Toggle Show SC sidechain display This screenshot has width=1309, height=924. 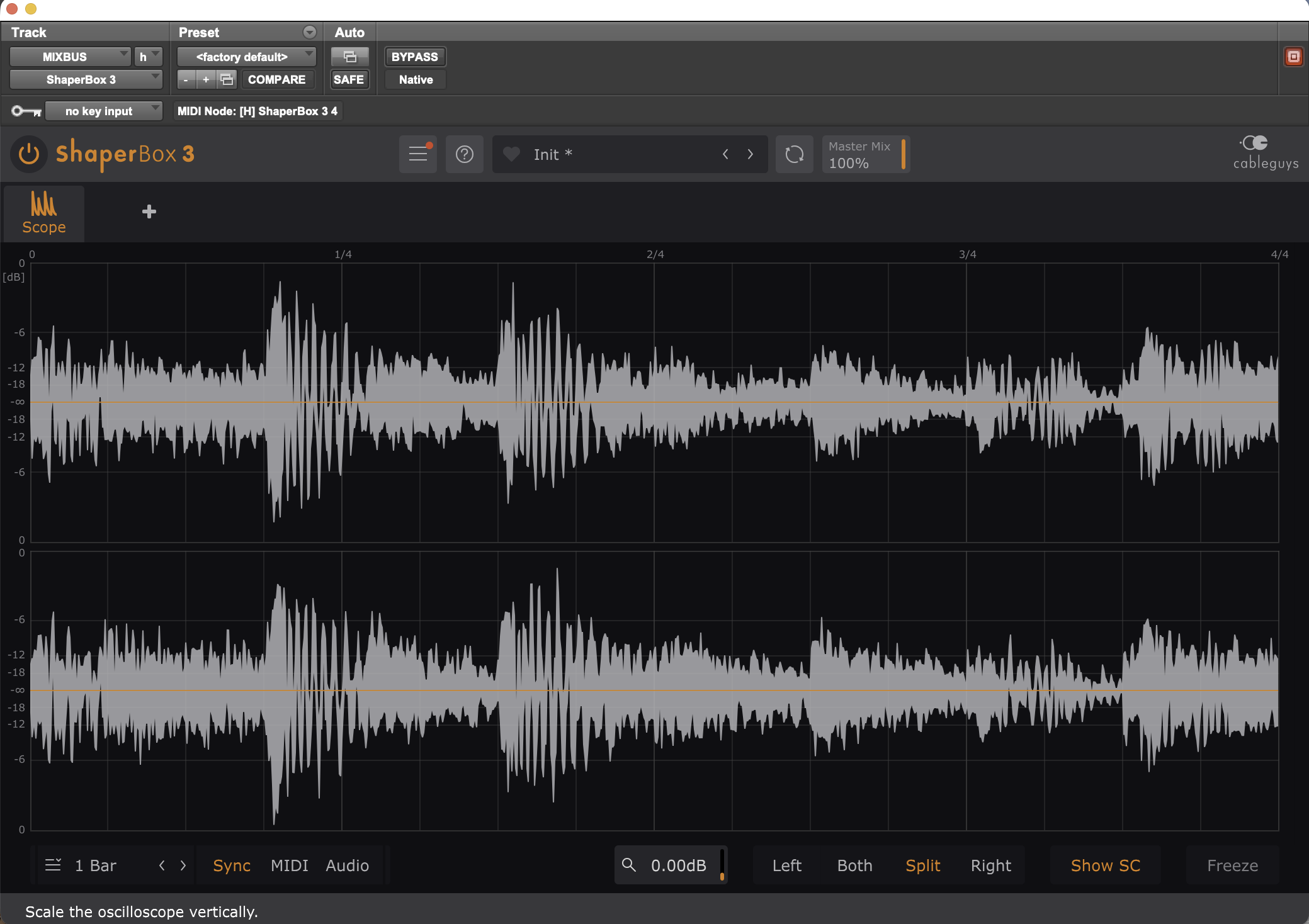click(x=1106, y=865)
